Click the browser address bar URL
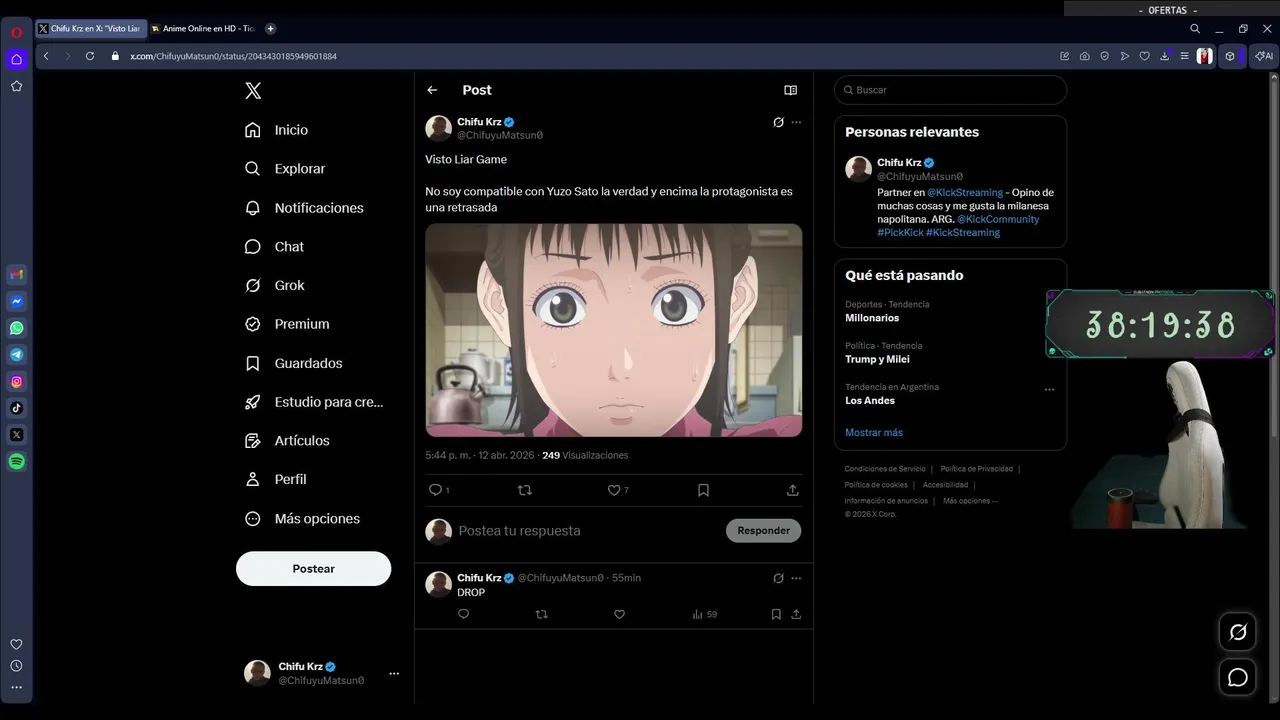1280x720 pixels. coord(233,56)
